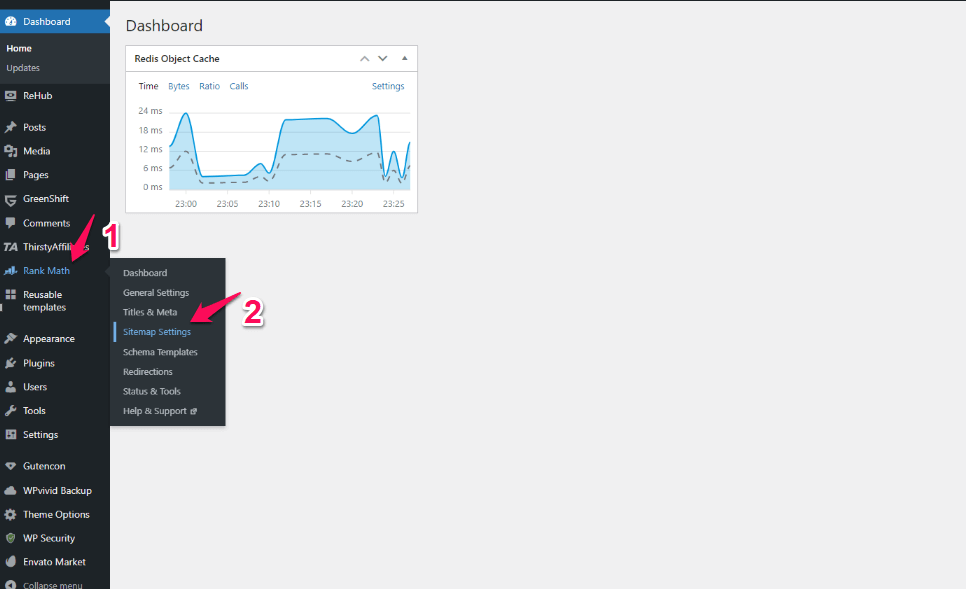Click the Tools wrench icon
The image size is (966, 589).
coord(10,410)
